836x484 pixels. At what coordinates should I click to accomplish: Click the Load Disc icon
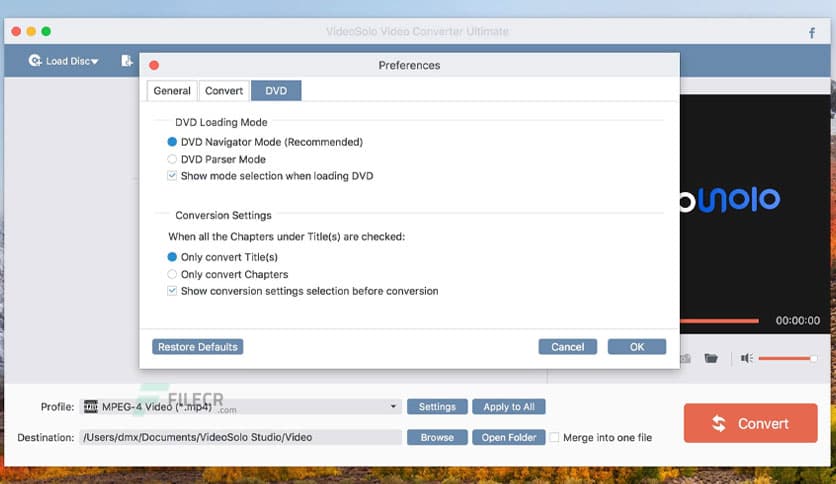point(35,60)
